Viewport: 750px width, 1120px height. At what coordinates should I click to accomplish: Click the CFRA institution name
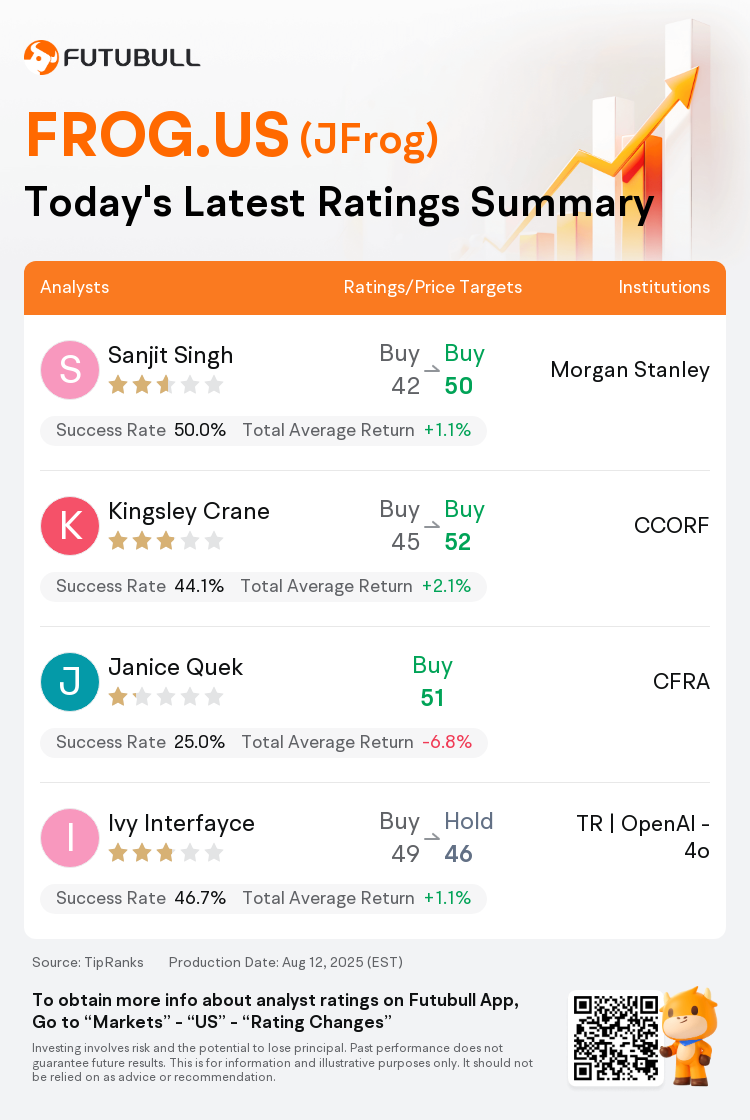coord(681,681)
